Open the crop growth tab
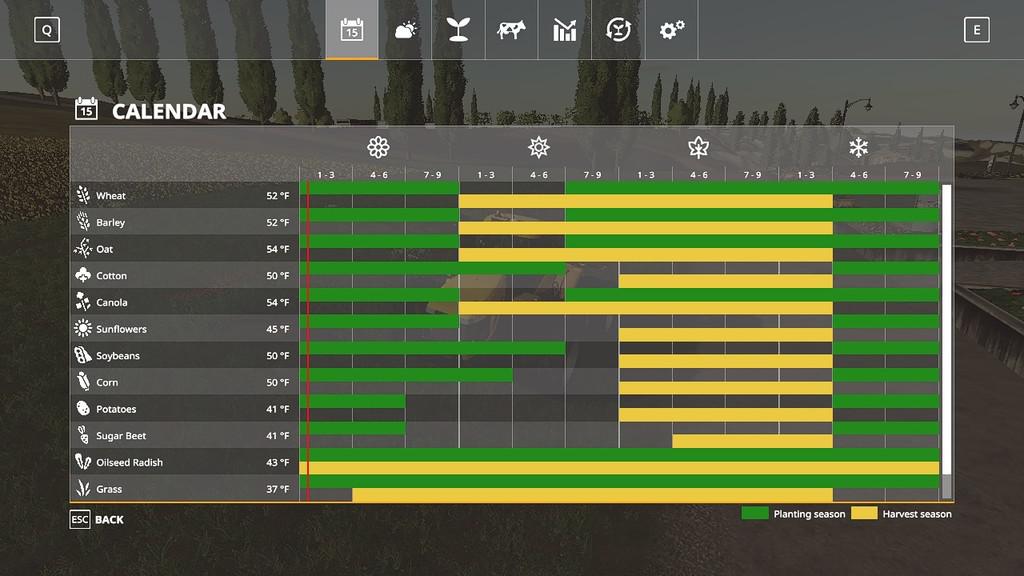The image size is (1024, 576). (x=458, y=30)
